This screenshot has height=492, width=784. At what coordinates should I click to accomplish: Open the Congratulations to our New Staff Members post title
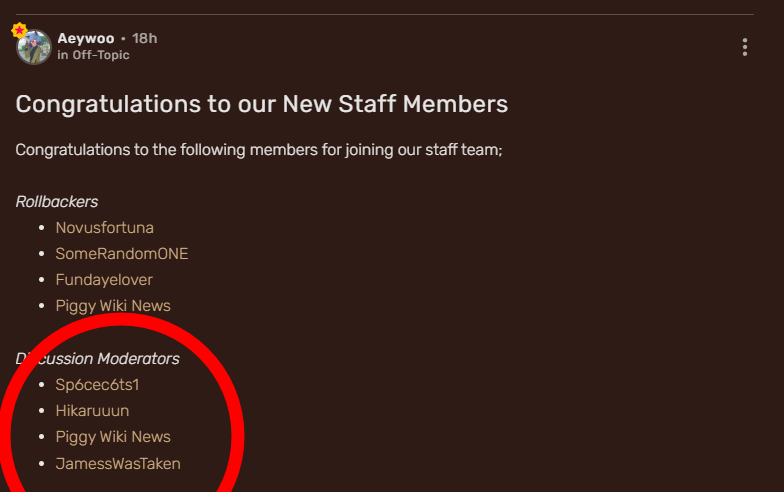(262, 104)
